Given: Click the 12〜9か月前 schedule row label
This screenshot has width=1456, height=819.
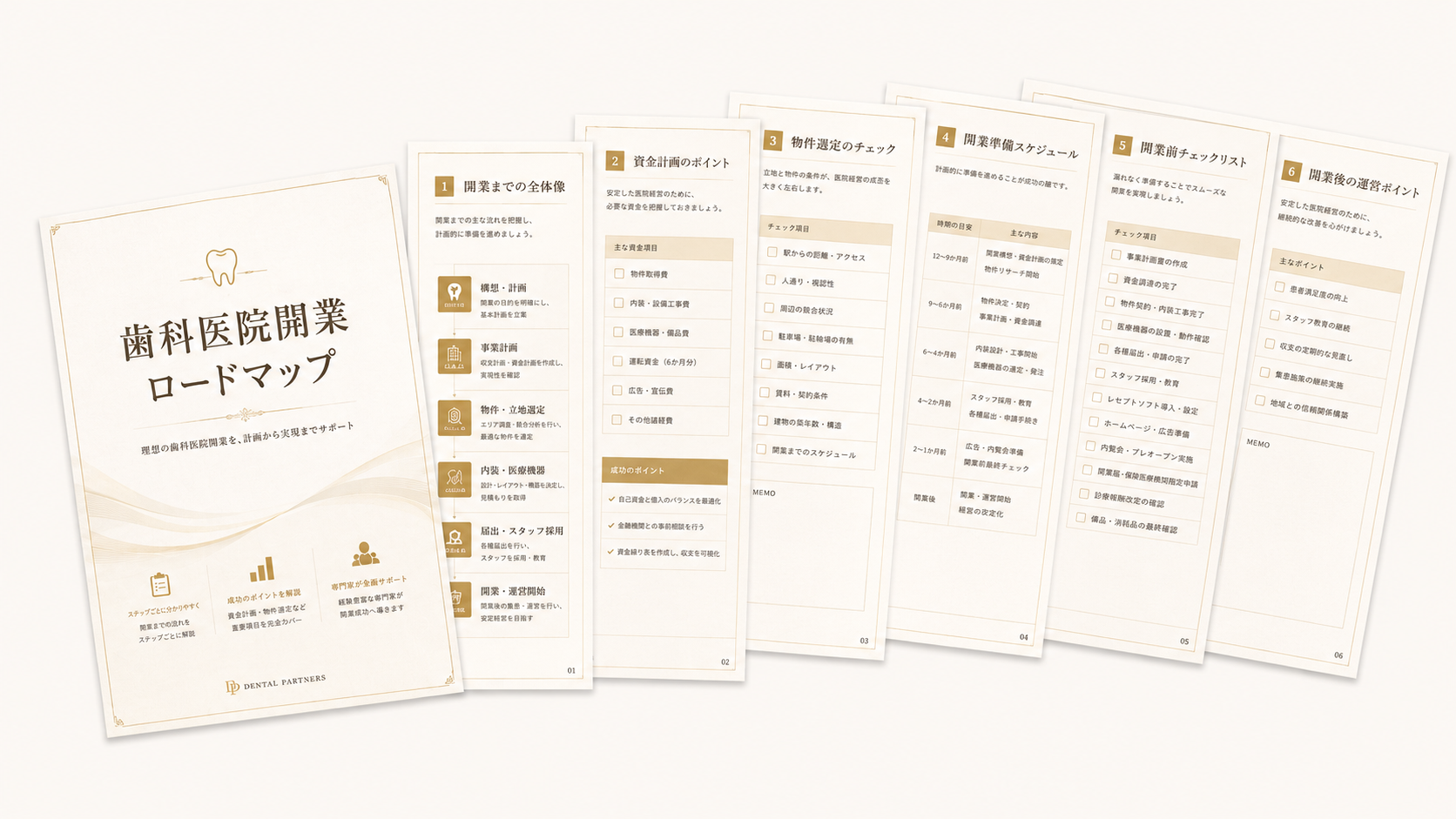Looking at the screenshot, I should [x=950, y=258].
